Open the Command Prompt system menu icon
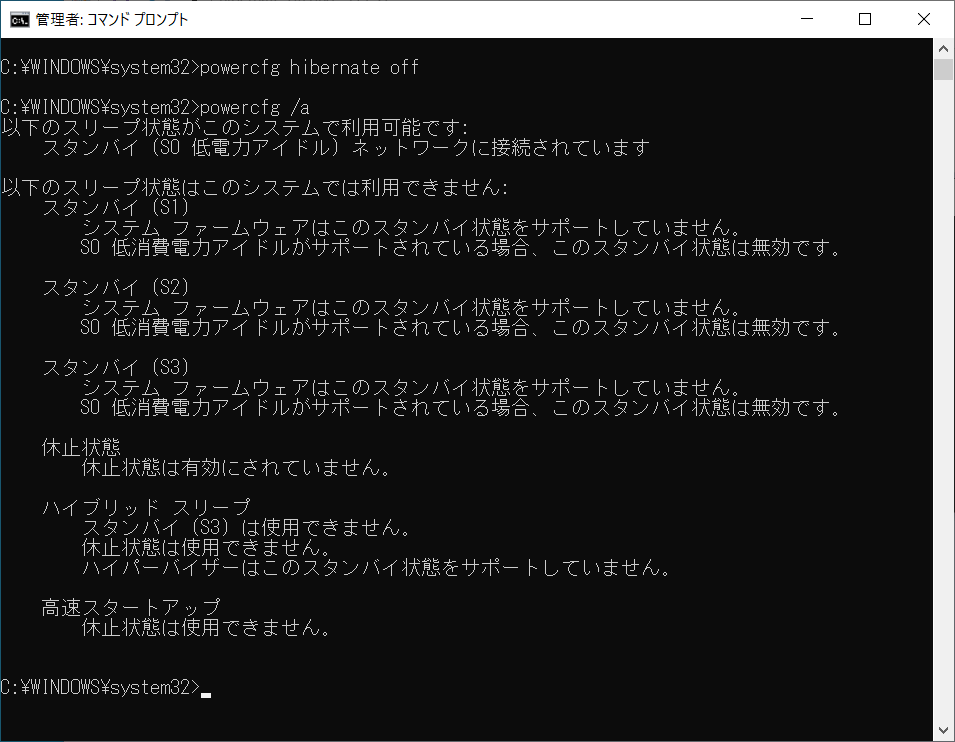 point(18,19)
